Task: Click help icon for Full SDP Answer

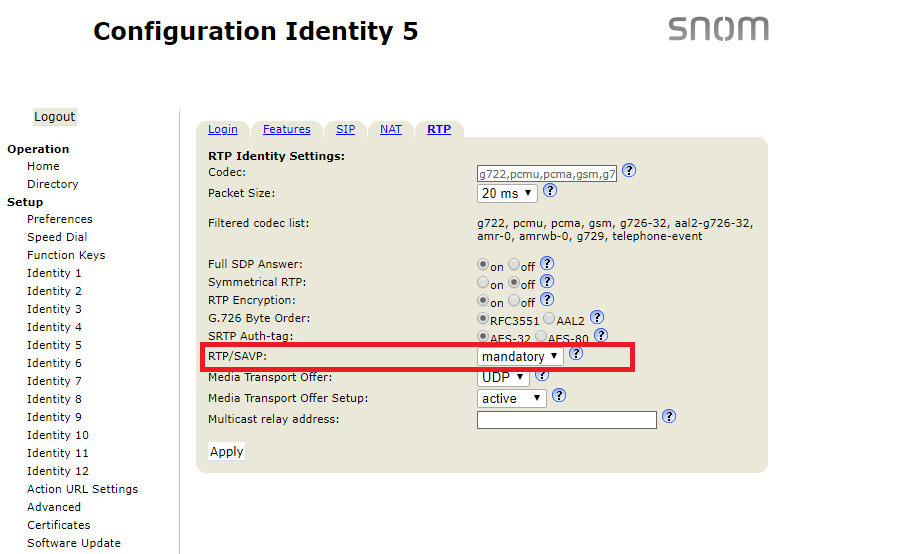Action: tap(547, 264)
